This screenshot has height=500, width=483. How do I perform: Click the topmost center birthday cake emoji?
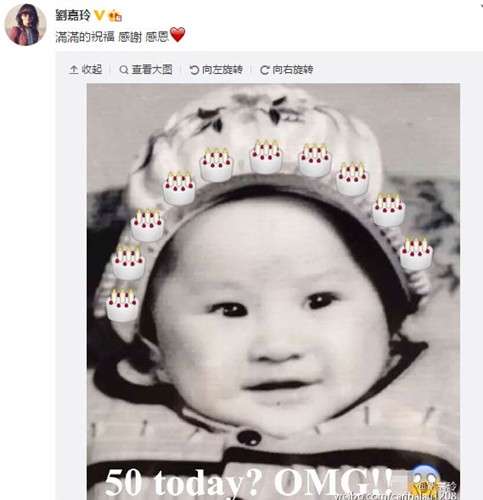(x=266, y=157)
